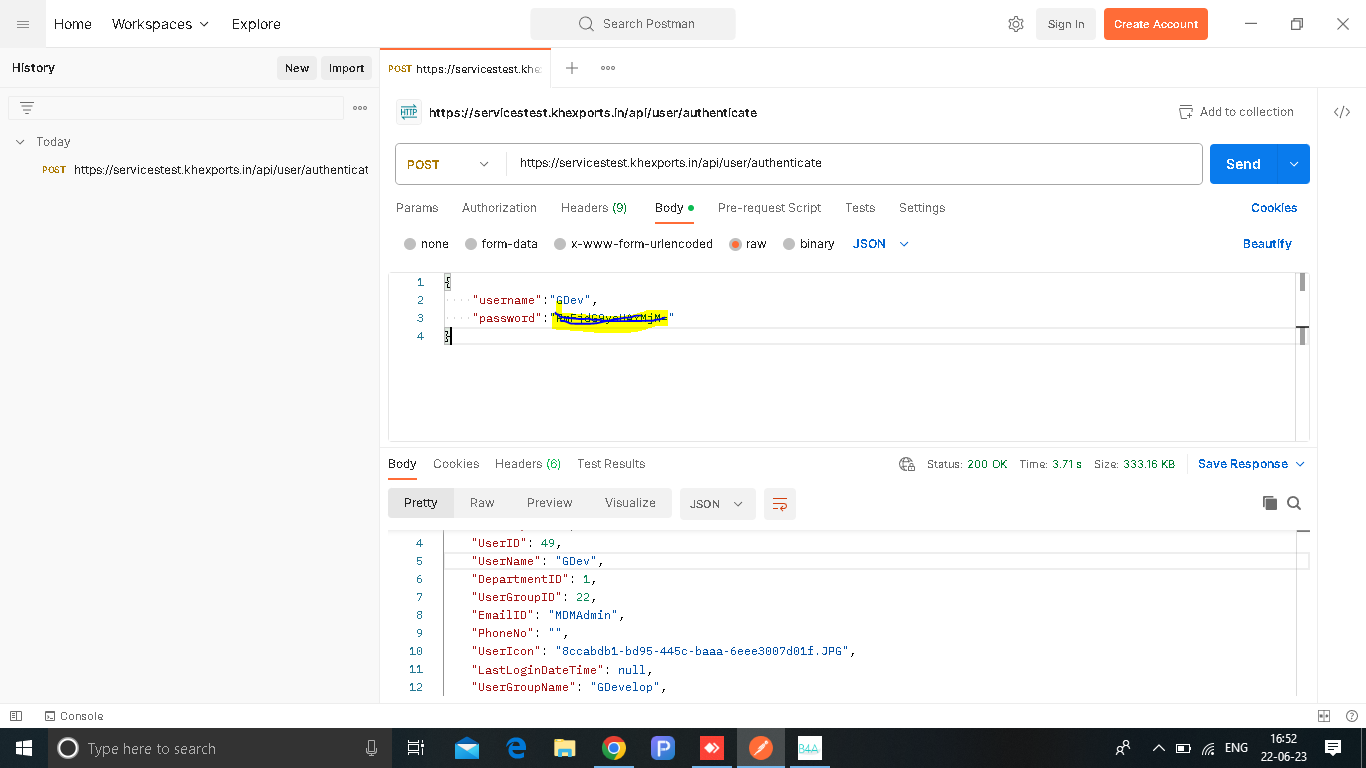Open the Authorization tab
The image size is (1366, 768).
pyautogui.click(x=499, y=208)
